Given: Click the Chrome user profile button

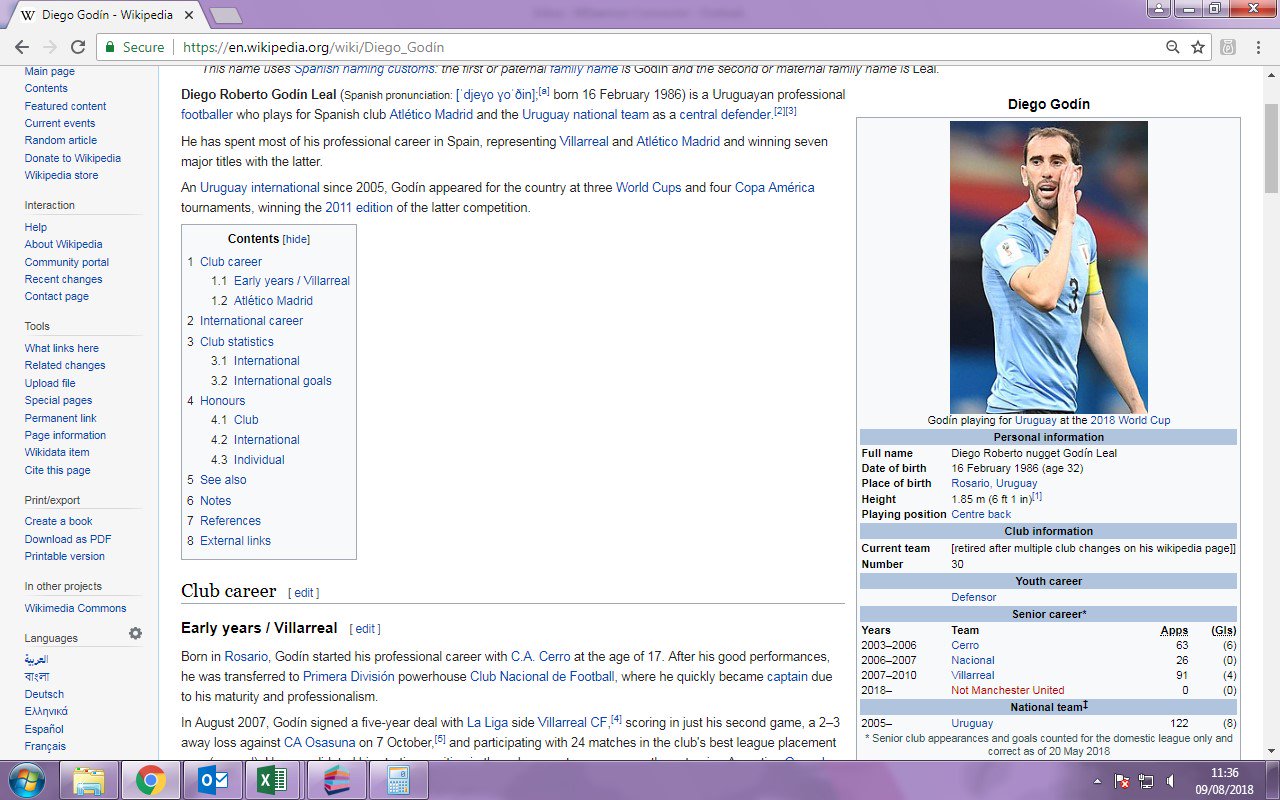Looking at the screenshot, I should tap(1159, 8).
